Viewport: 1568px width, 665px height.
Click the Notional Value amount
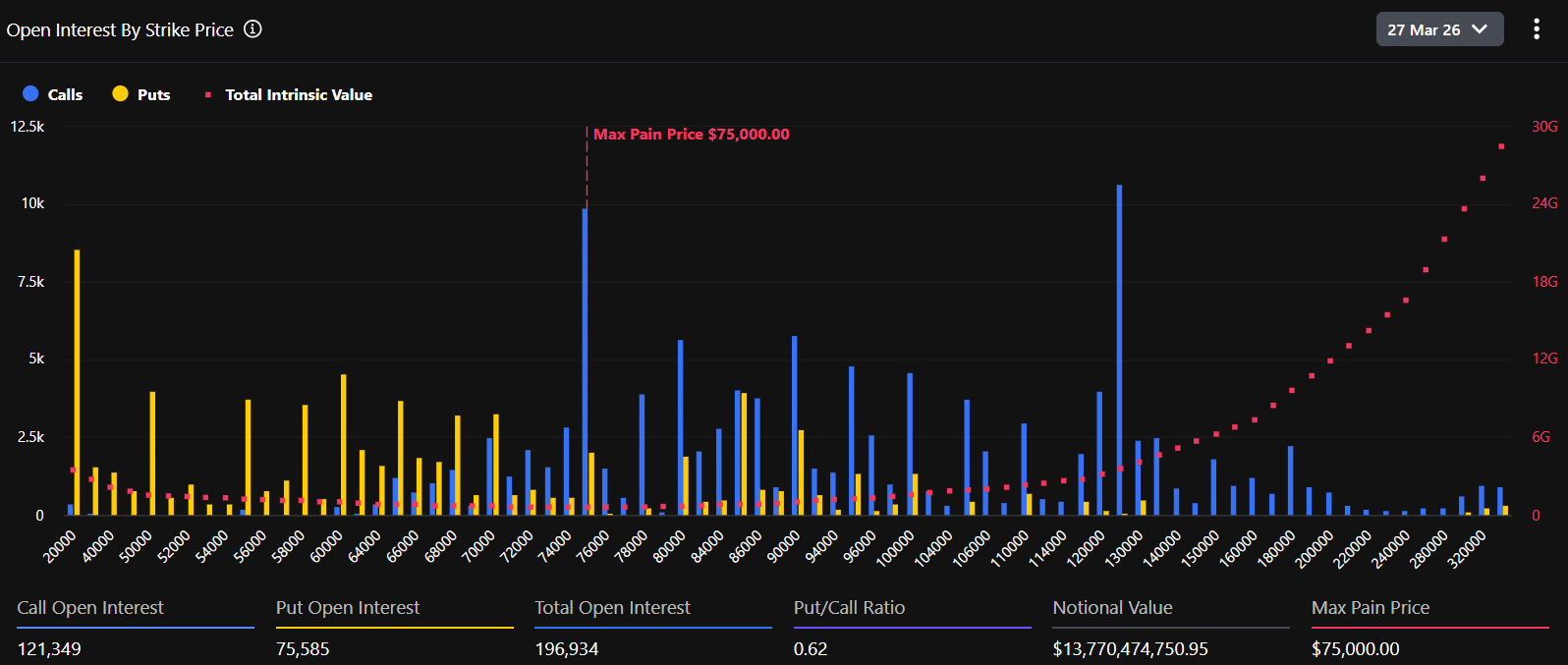click(x=1130, y=648)
